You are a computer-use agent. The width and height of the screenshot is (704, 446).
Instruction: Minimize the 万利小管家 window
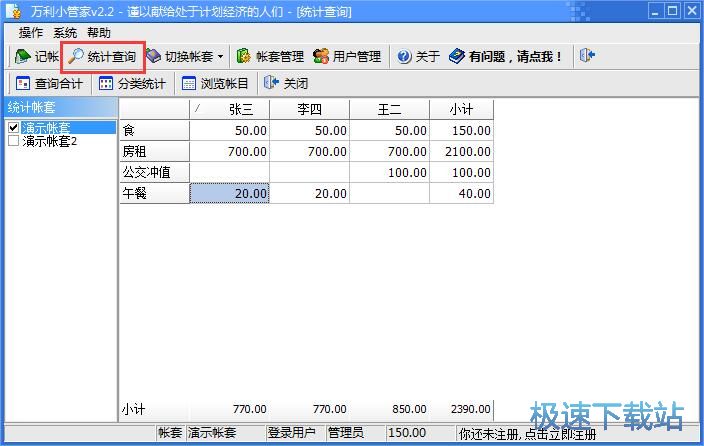[655, 11]
